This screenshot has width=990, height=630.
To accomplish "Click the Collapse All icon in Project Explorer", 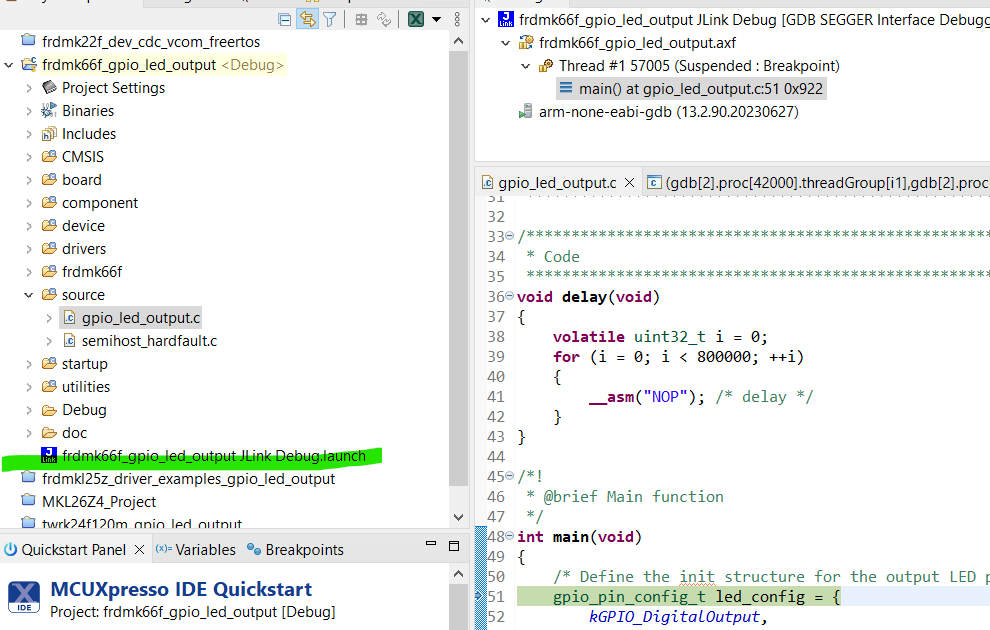I will (x=285, y=20).
